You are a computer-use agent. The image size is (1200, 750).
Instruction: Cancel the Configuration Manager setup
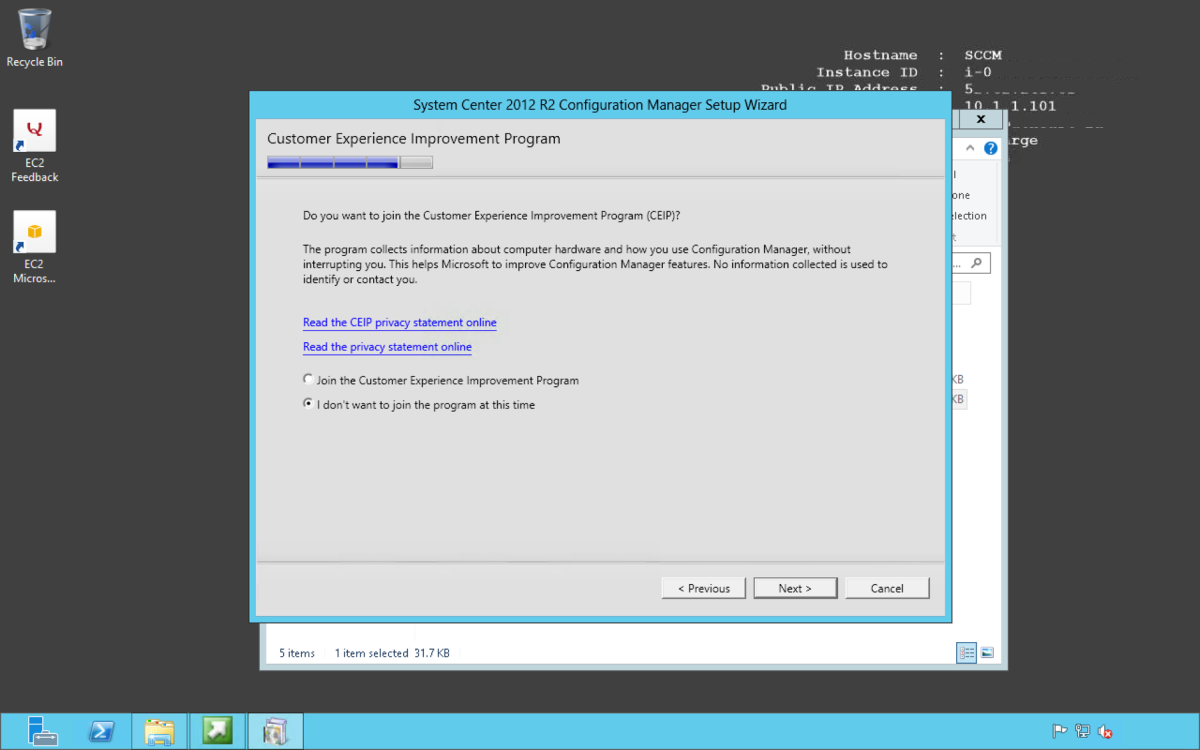tap(886, 587)
